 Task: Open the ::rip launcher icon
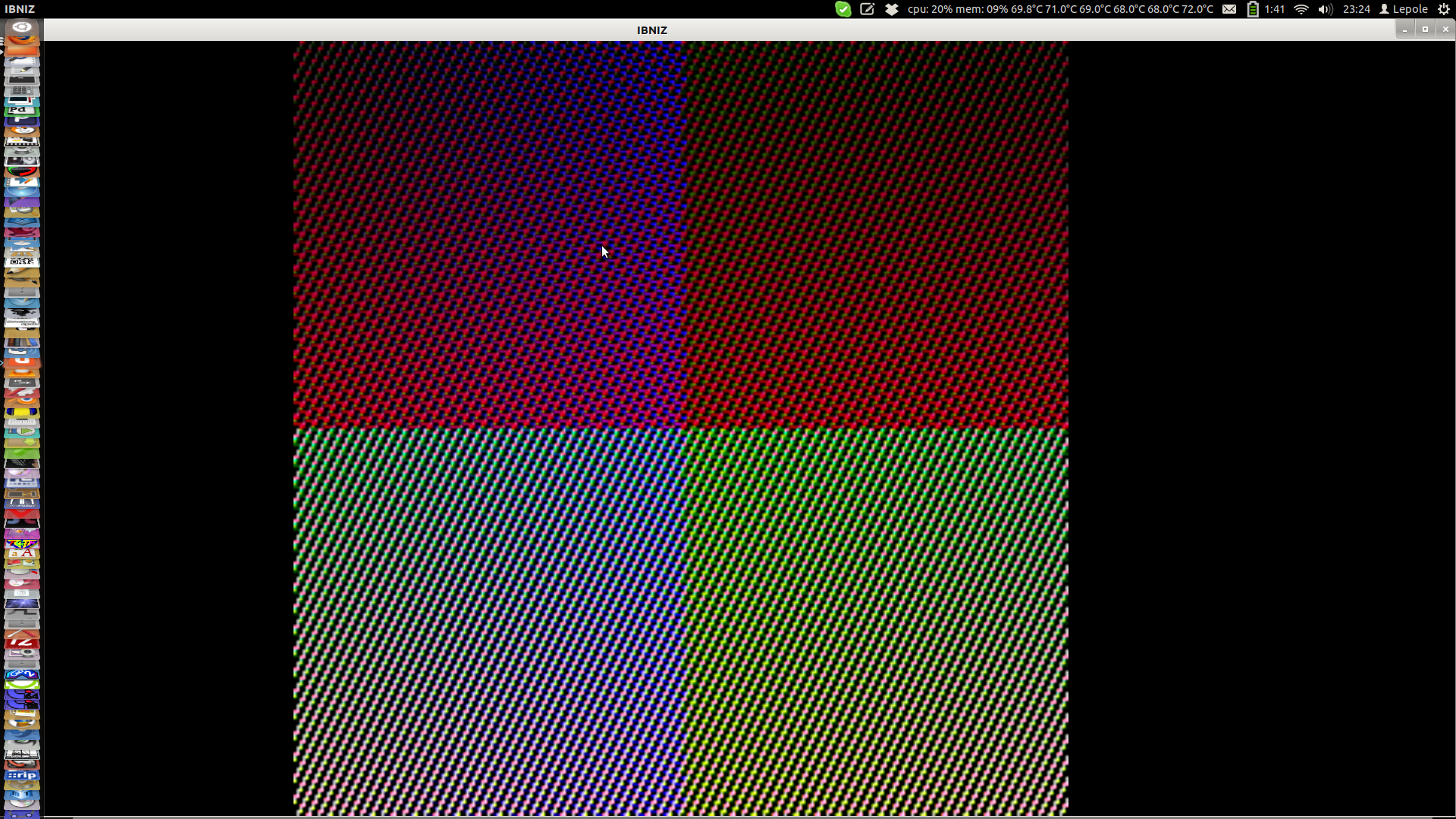click(x=21, y=776)
